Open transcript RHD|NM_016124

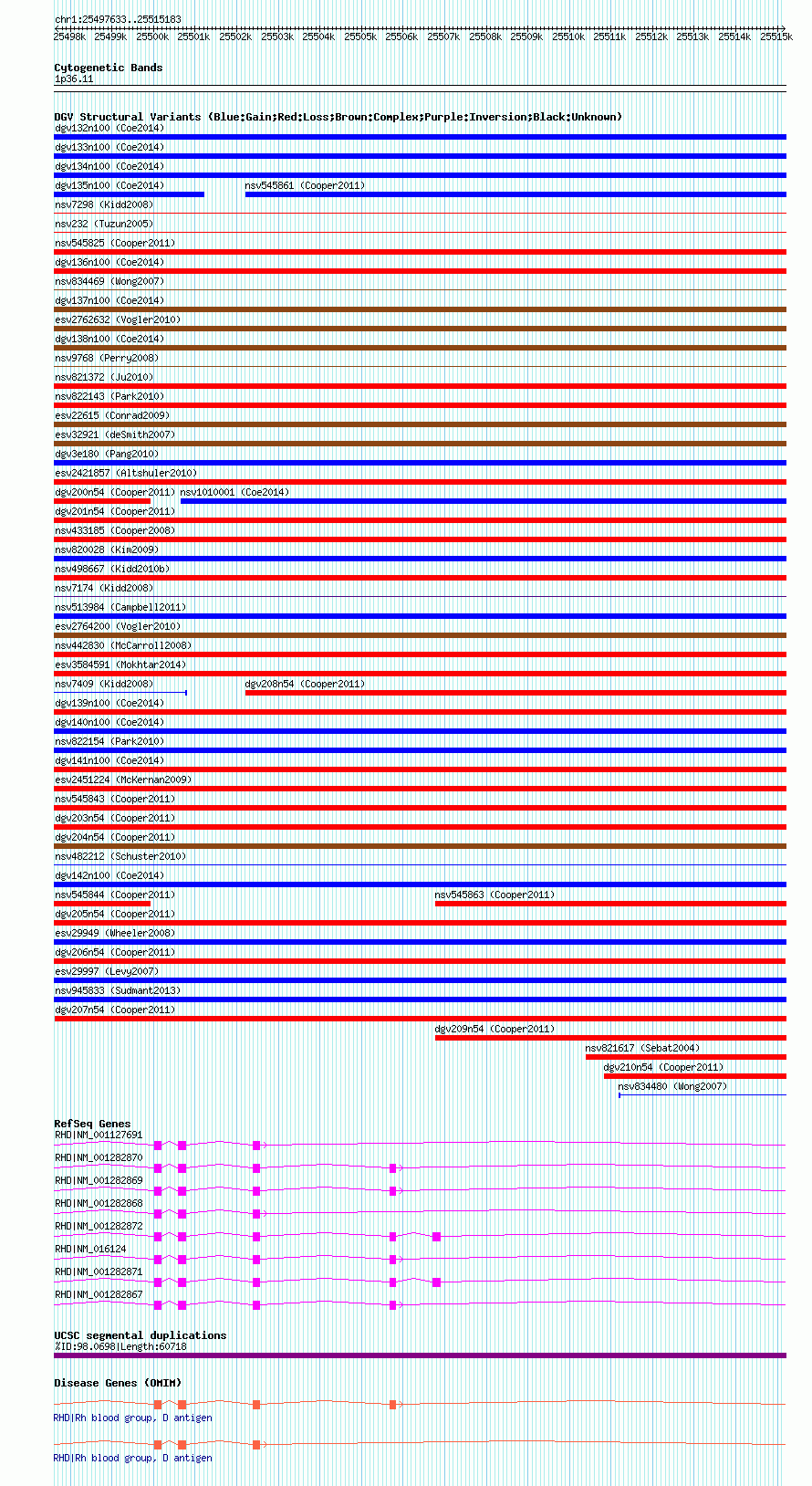90,1249
